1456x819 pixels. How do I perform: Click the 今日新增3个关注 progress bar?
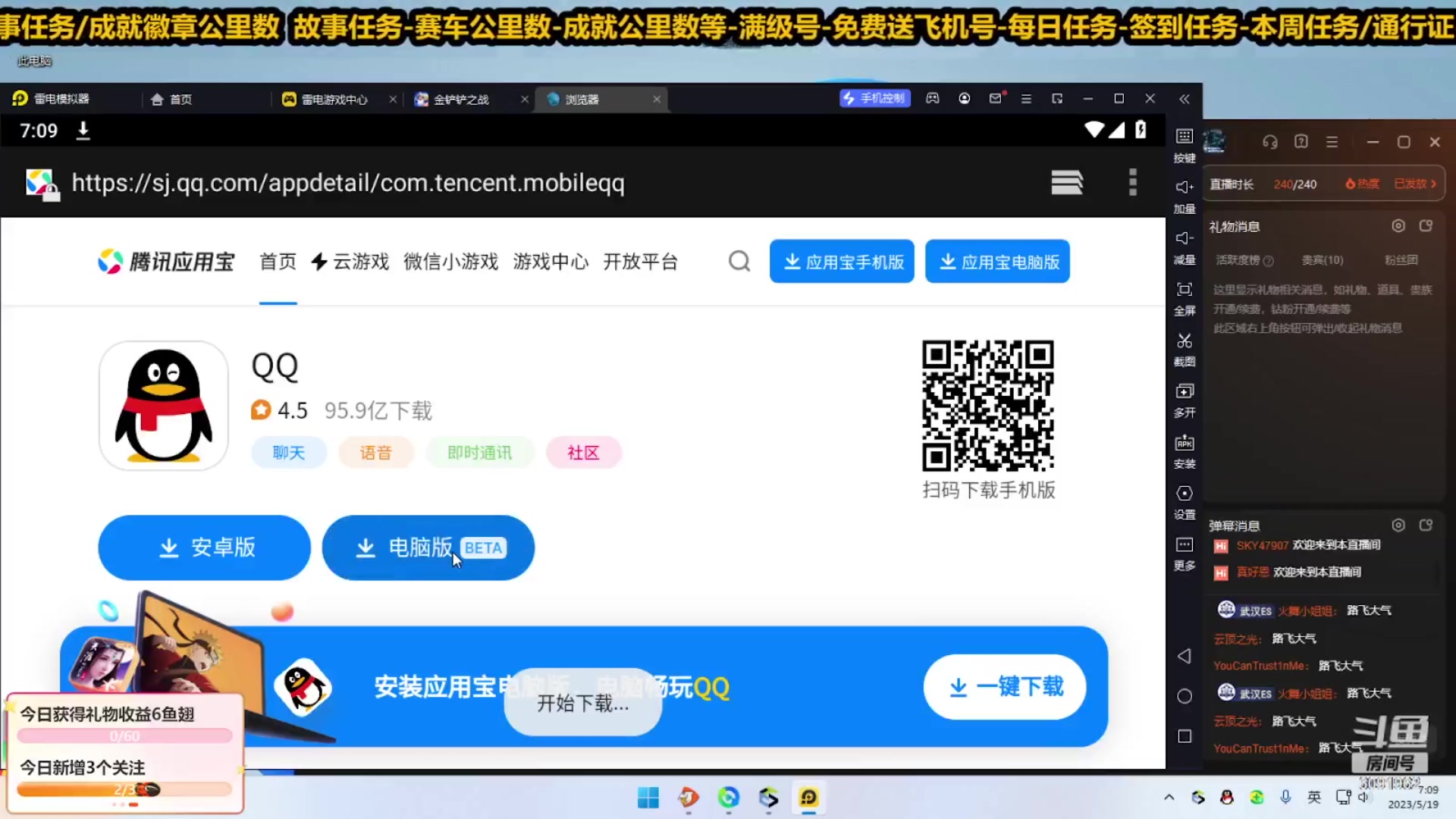pyautogui.click(x=124, y=789)
